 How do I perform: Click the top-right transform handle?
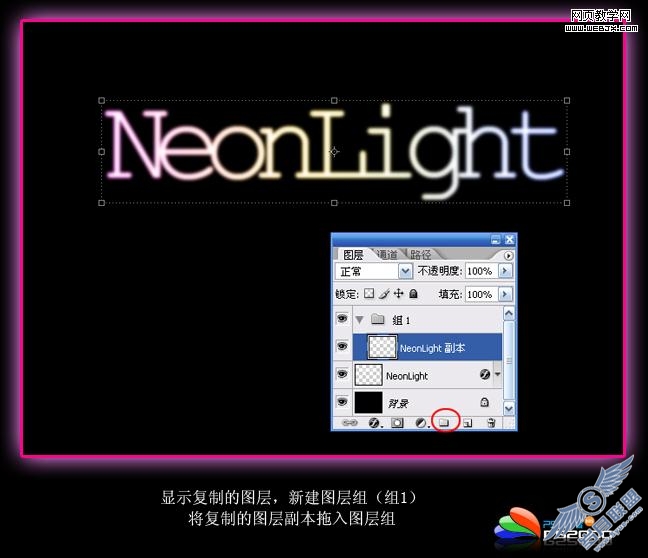(567, 100)
